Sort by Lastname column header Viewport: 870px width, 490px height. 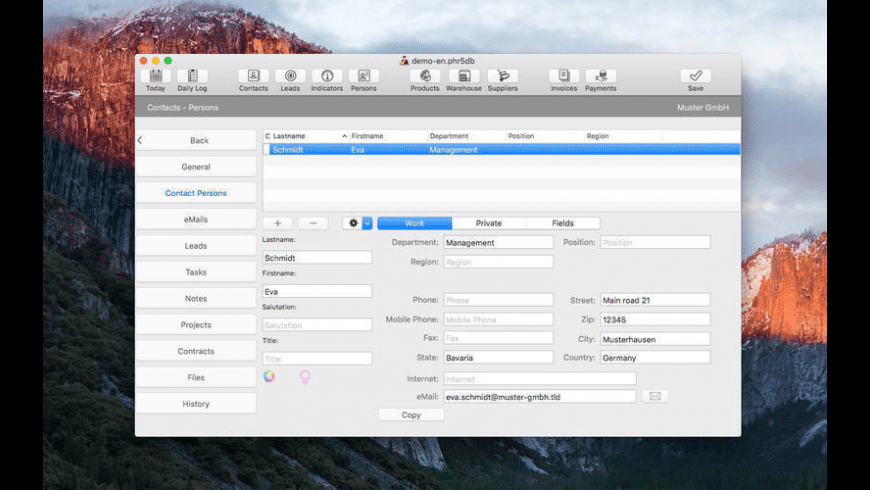(x=310, y=136)
